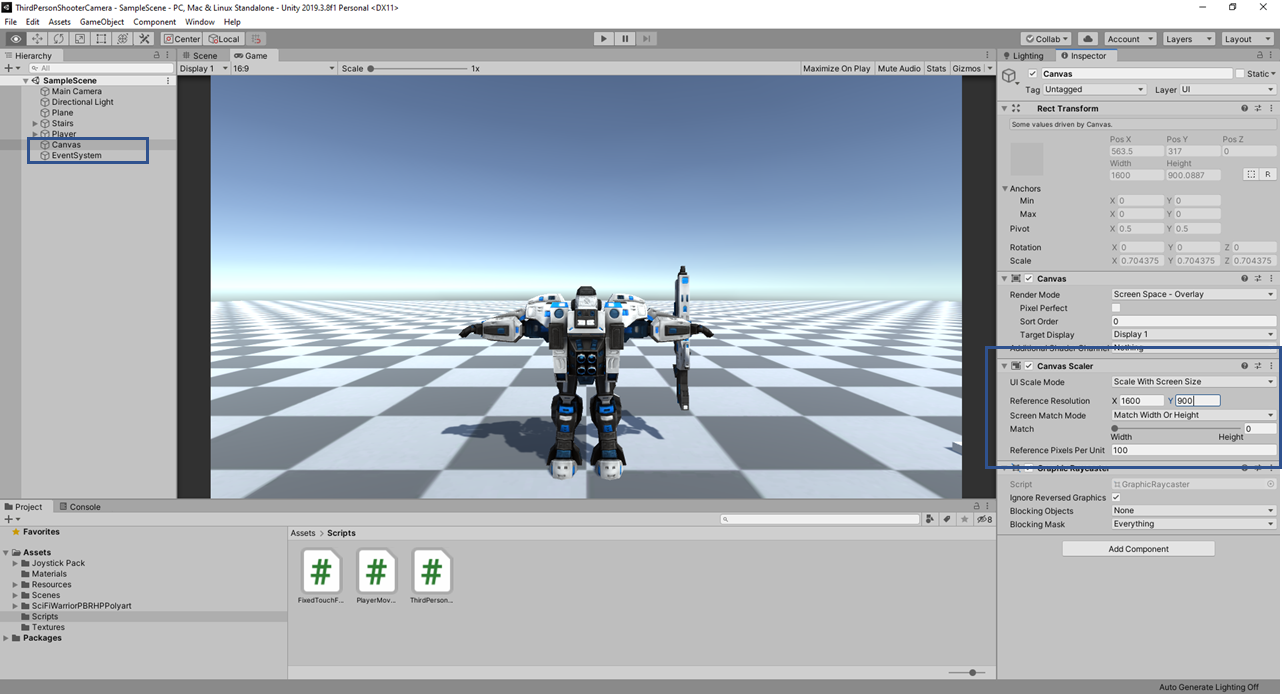Click the Play button

[x=603, y=39]
